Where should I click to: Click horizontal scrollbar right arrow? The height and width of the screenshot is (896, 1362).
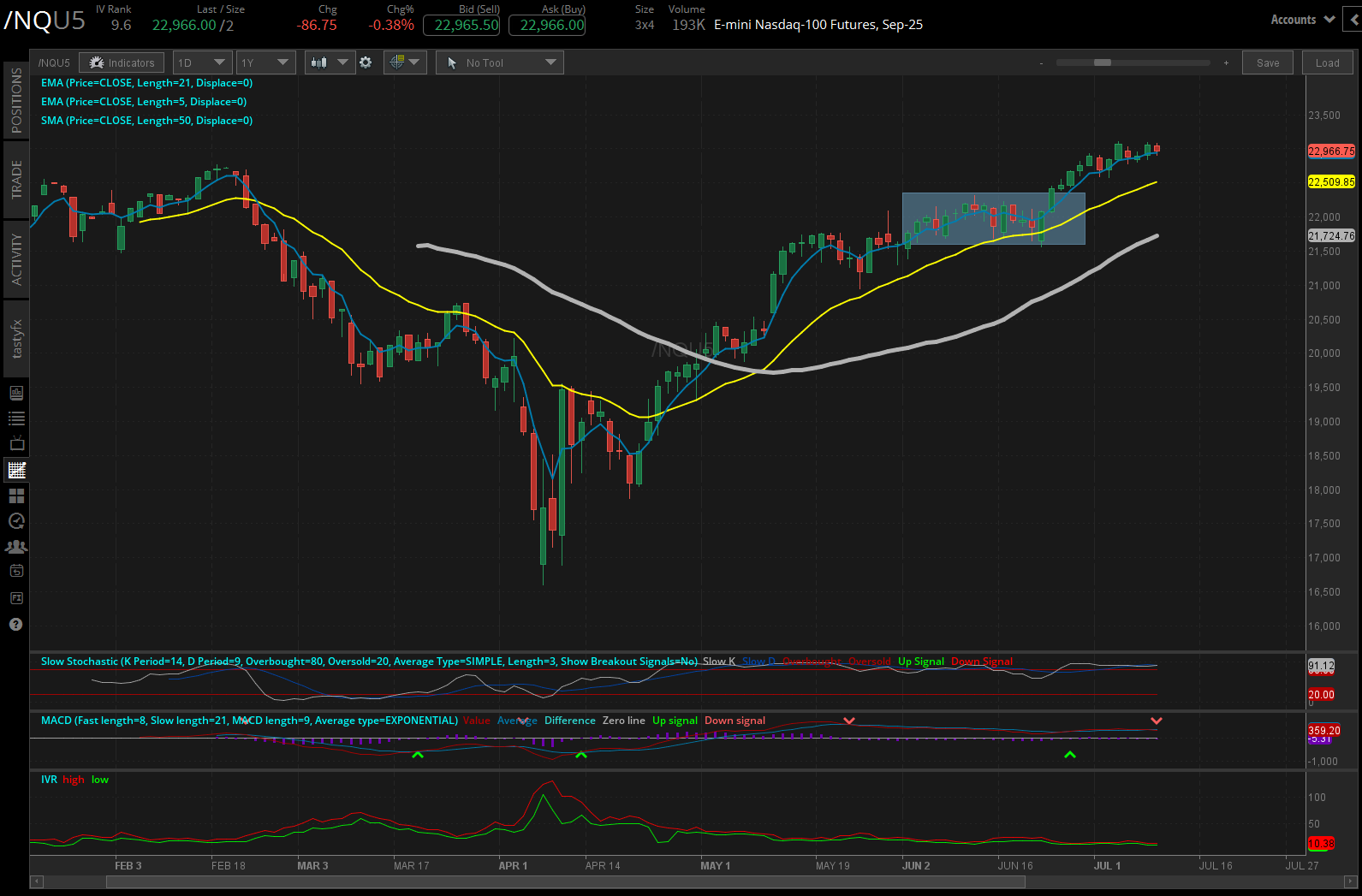(x=1352, y=881)
